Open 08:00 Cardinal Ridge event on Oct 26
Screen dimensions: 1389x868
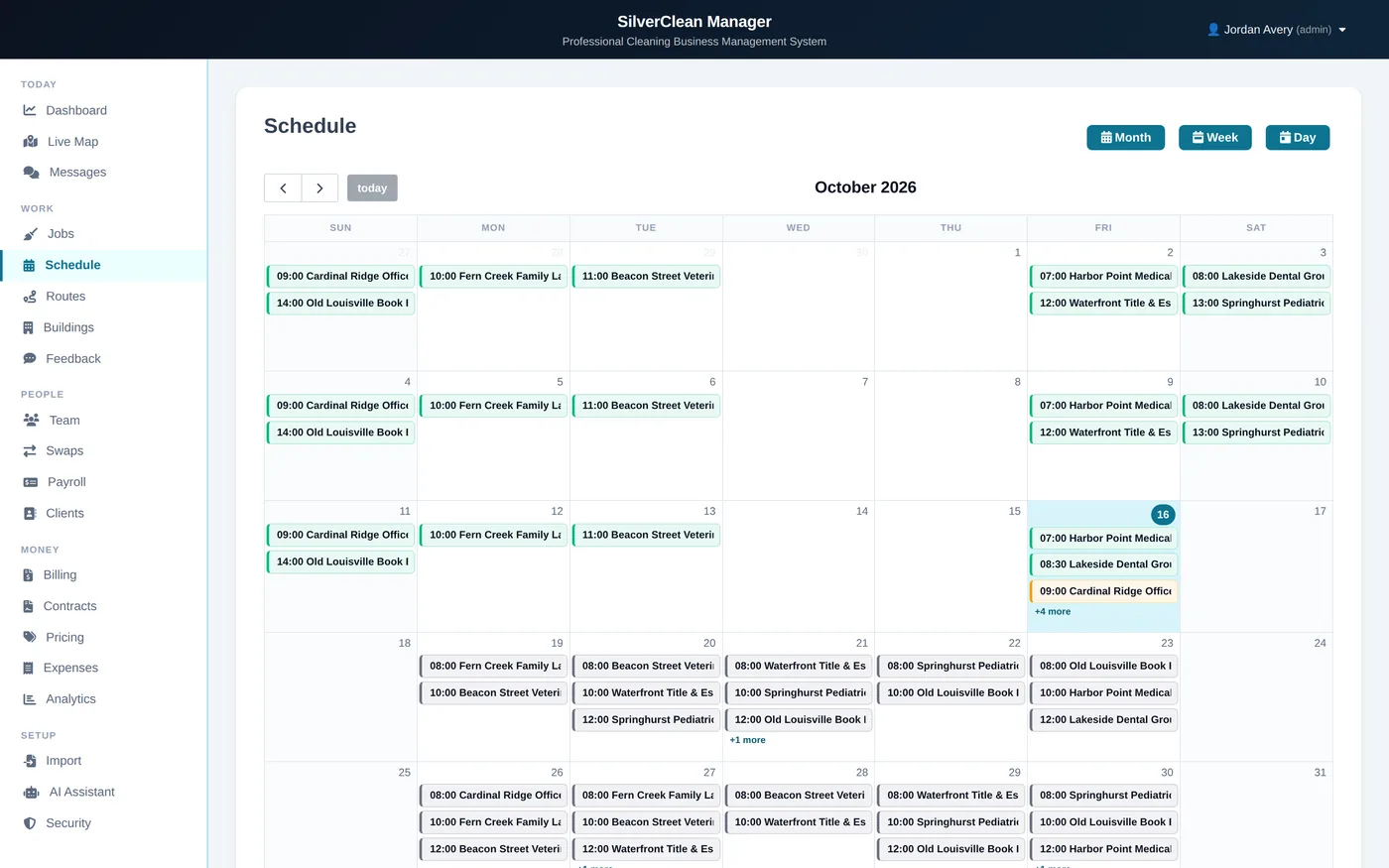click(x=493, y=796)
